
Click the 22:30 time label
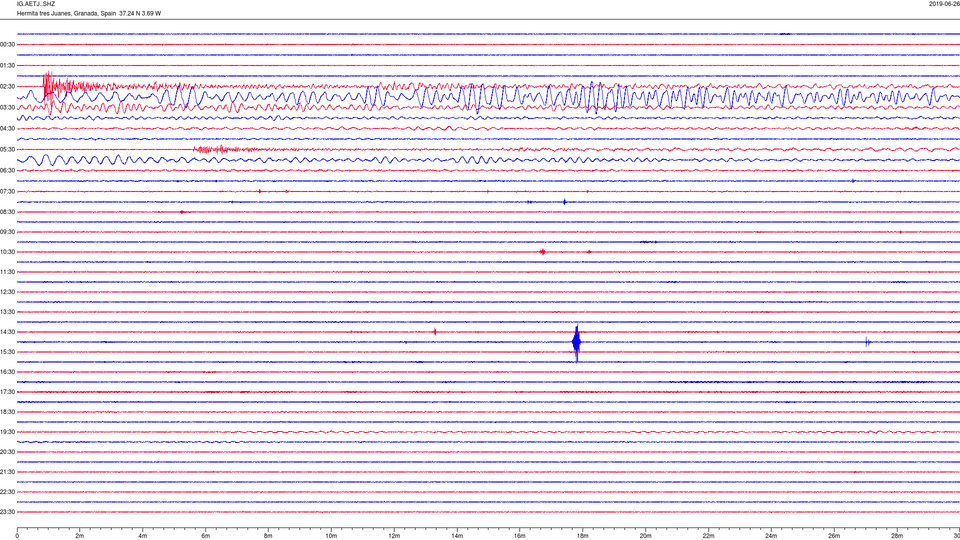point(7,492)
